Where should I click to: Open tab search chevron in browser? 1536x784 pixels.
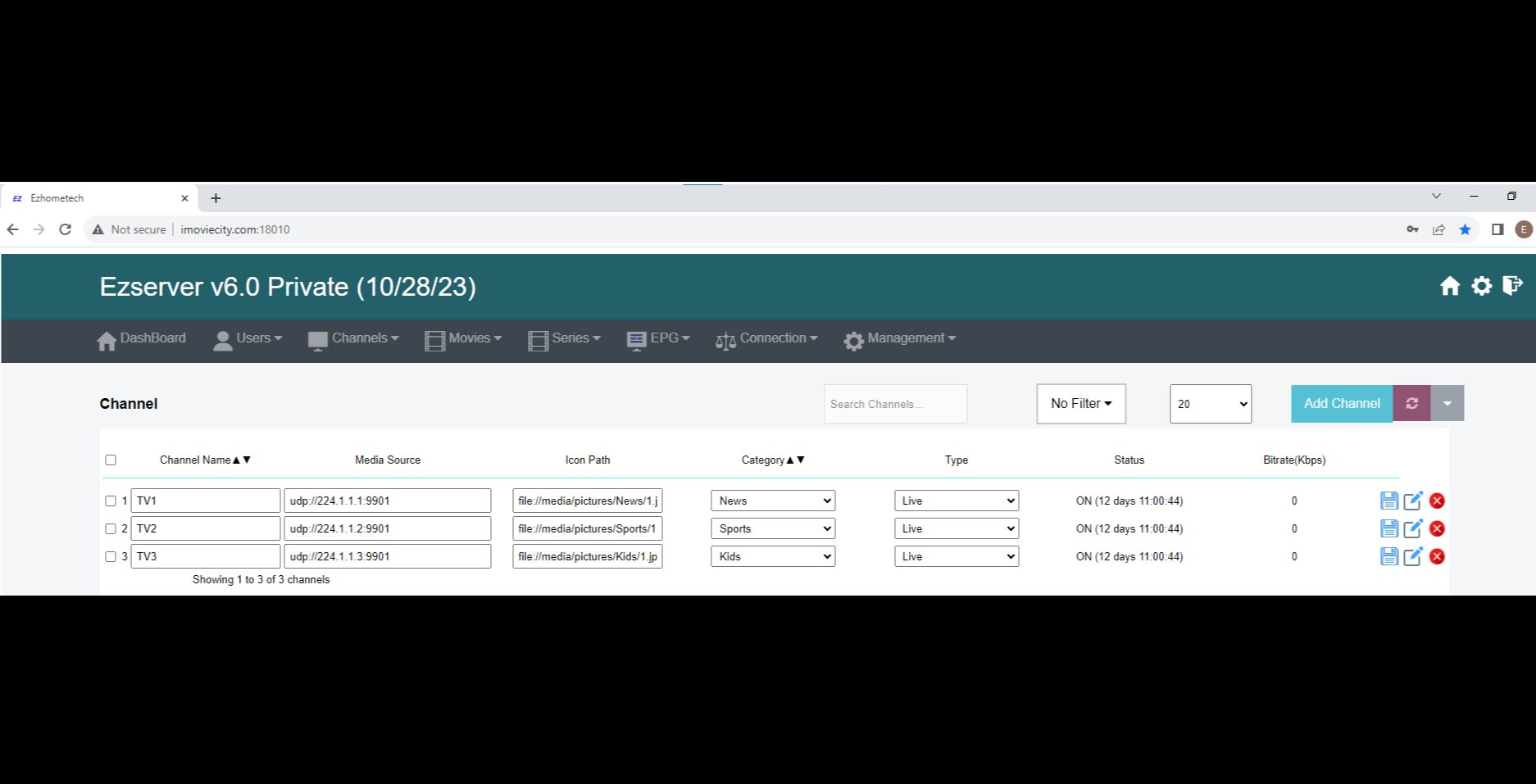(1436, 196)
